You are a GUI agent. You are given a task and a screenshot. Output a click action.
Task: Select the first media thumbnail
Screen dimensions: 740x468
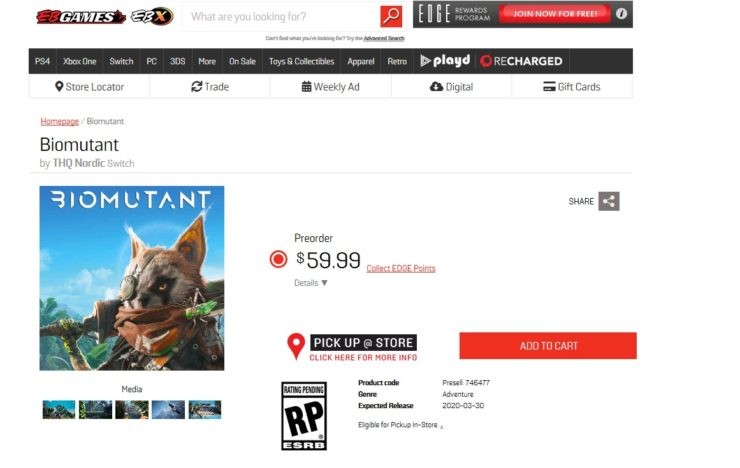(59, 410)
